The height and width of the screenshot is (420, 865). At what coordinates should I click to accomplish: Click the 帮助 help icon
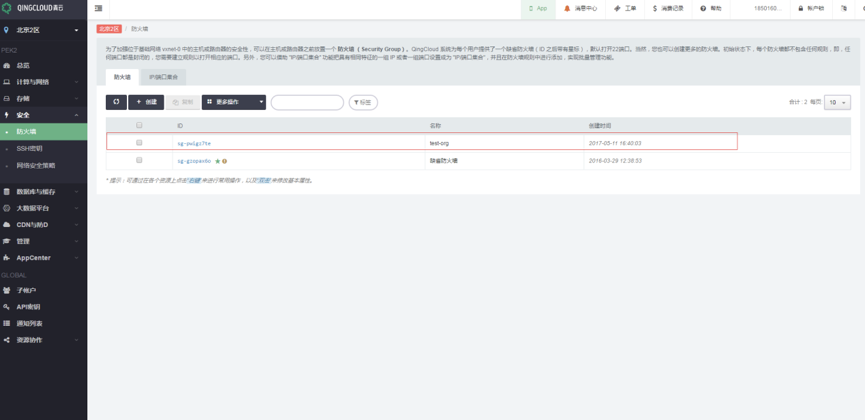(x=710, y=8)
